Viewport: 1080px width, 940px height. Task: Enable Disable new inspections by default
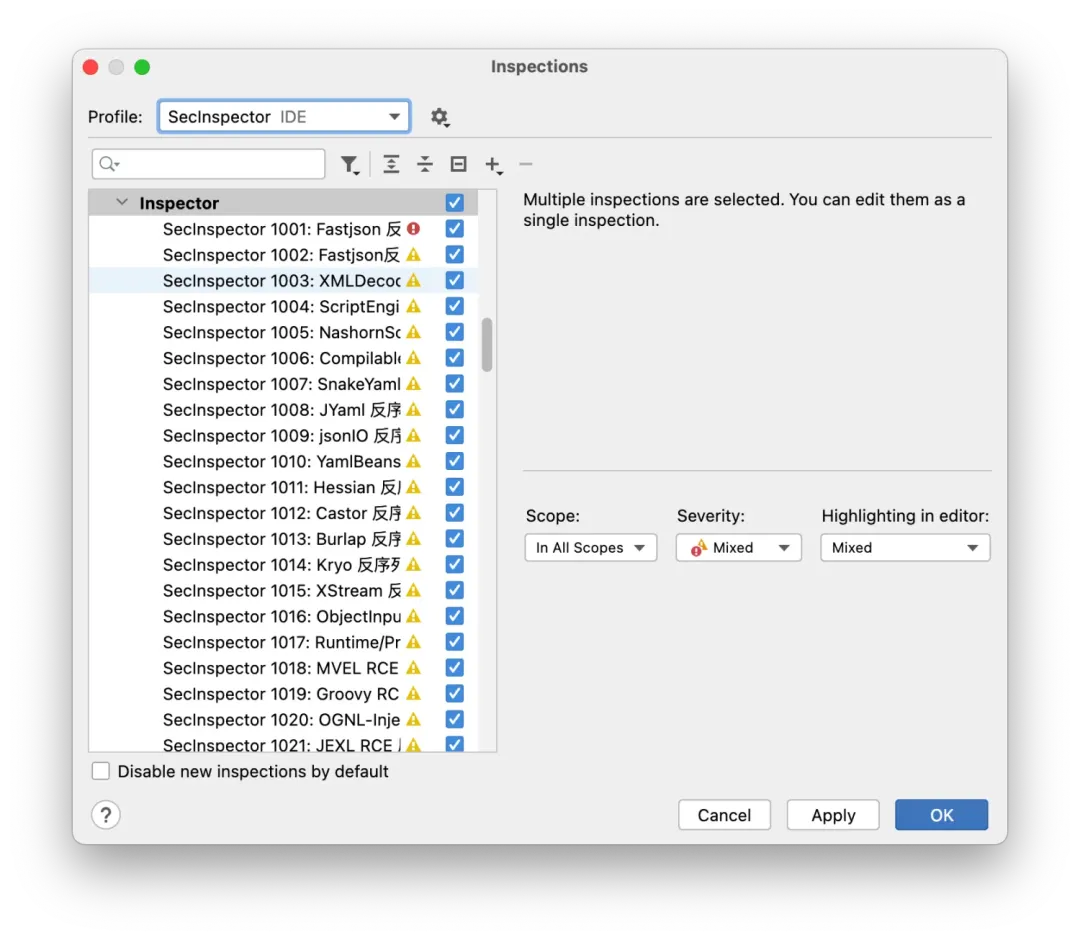[x=101, y=771]
